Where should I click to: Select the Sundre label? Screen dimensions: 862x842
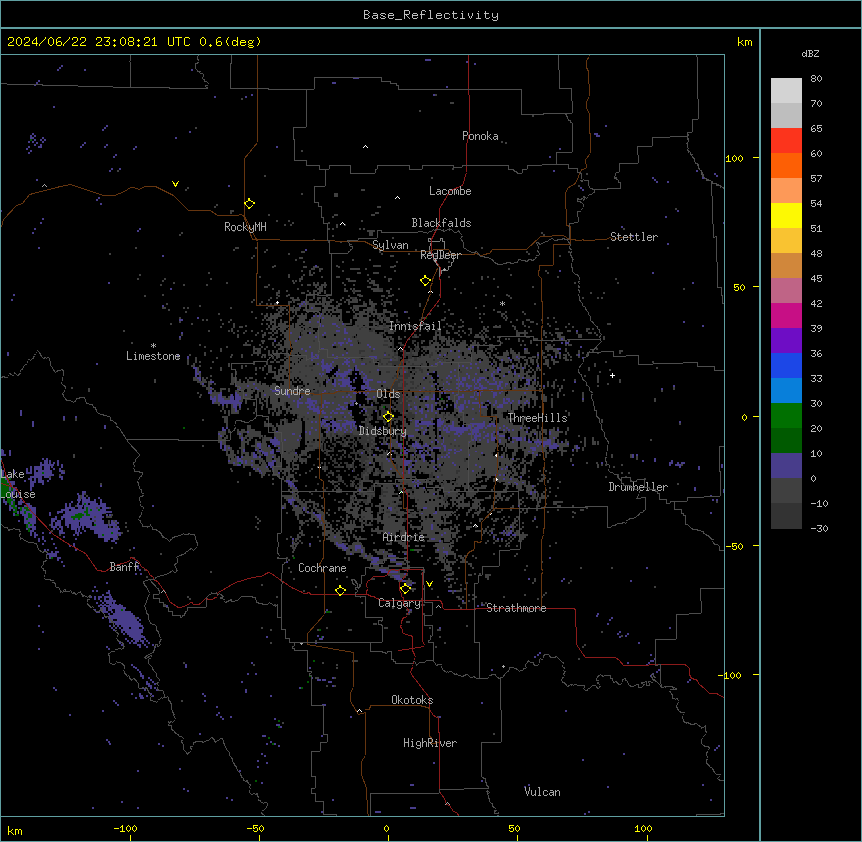tap(292, 391)
